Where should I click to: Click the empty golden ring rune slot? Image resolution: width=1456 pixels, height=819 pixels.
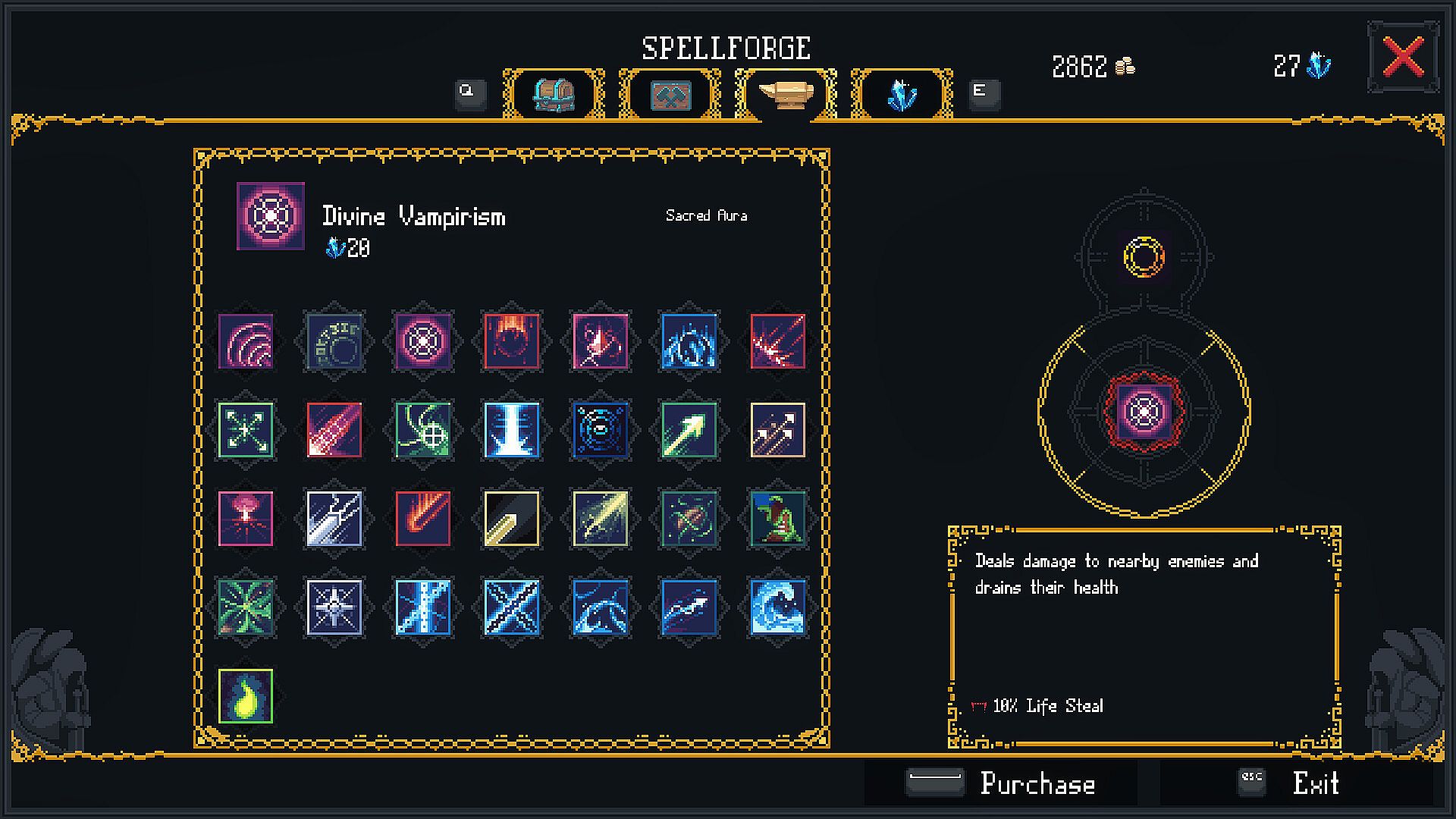(x=1144, y=256)
